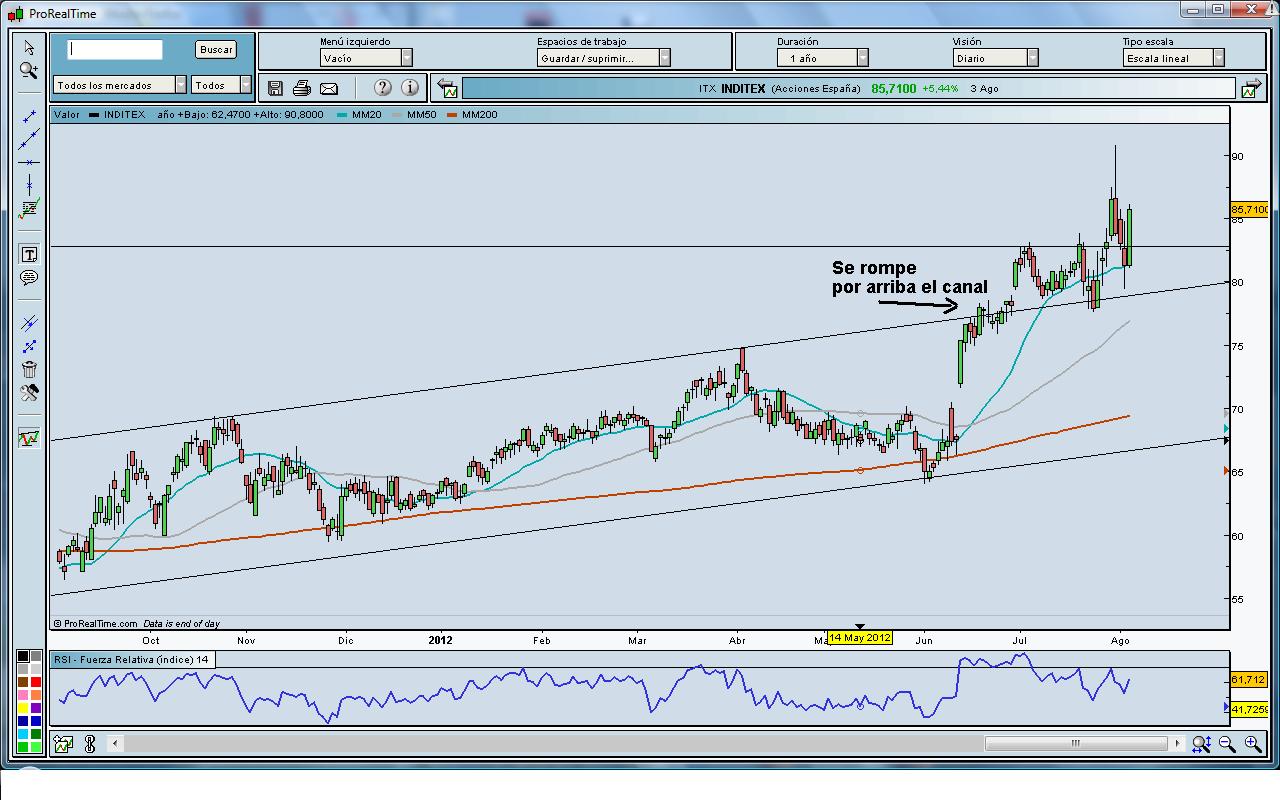Open the Tipo escala dropdown
The height and width of the screenshot is (800, 1280).
pos(1174,58)
